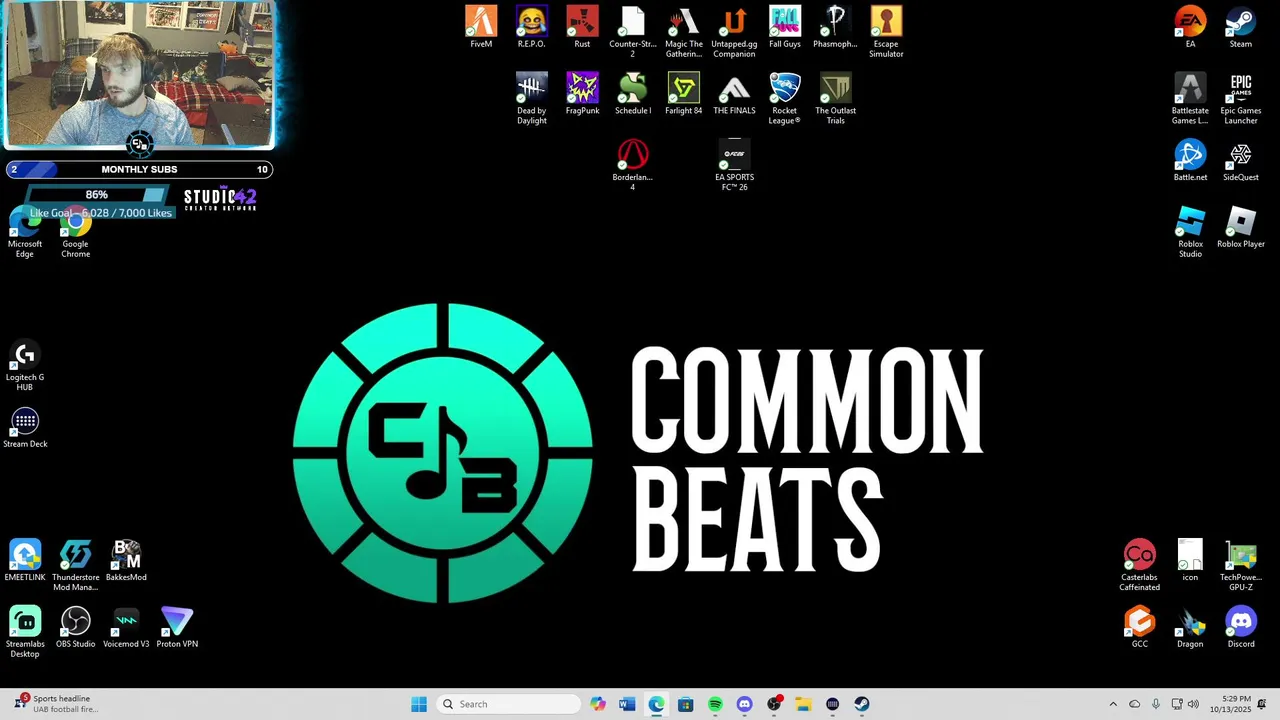
Task: Switch to Edge in the taskbar
Action: (x=656, y=704)
